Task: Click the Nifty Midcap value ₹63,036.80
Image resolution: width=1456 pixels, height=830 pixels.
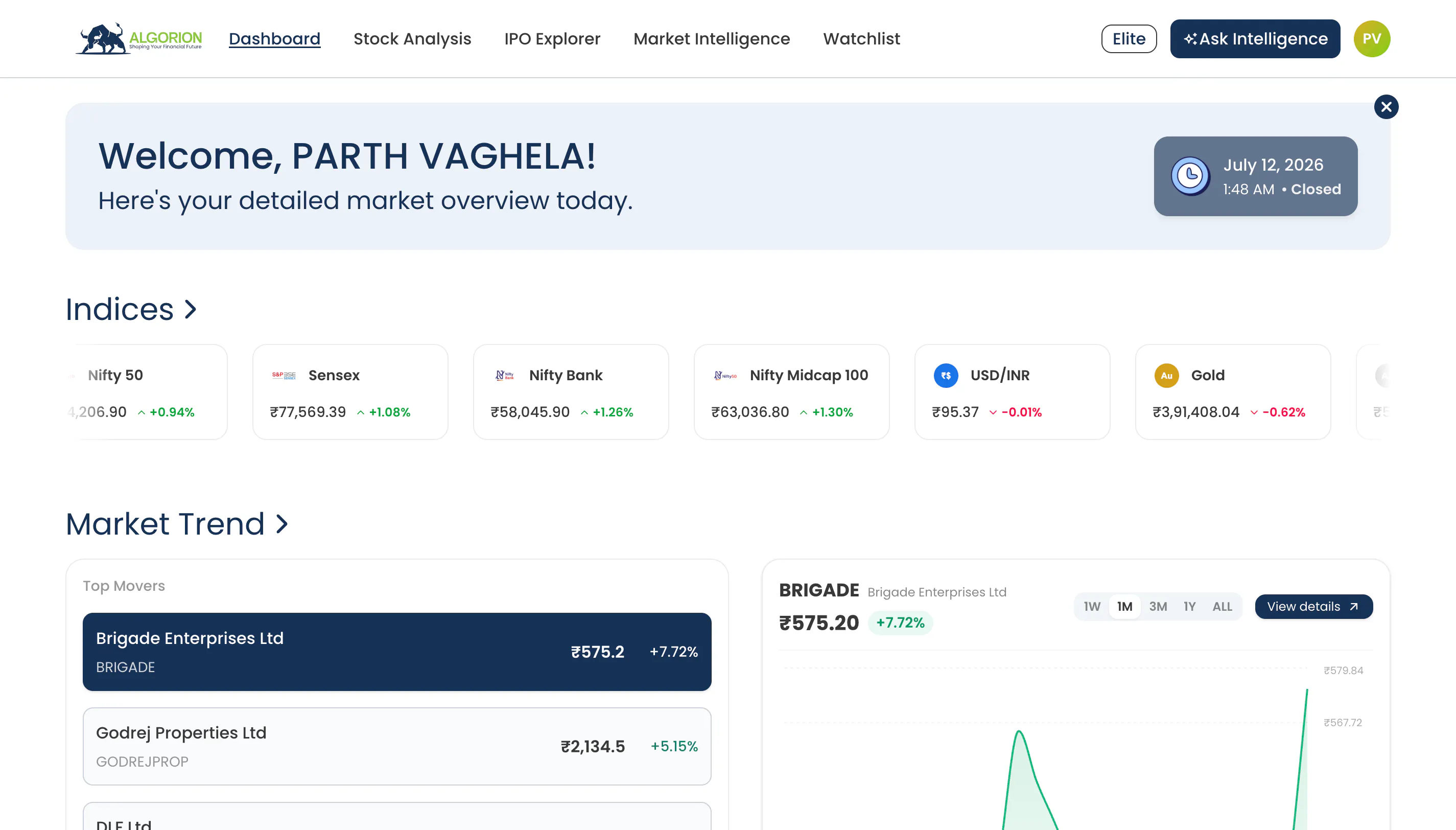Action: [750, 412]
